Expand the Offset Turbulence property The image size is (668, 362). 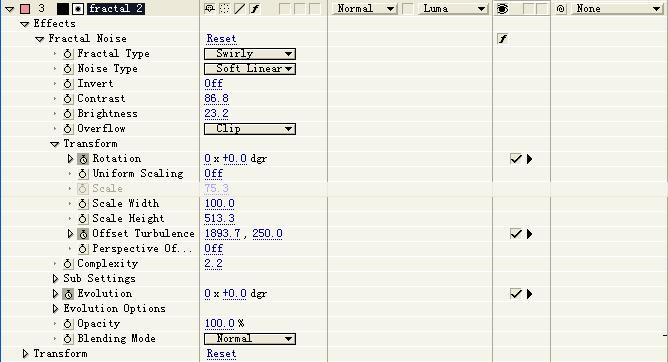click(70, 233)
